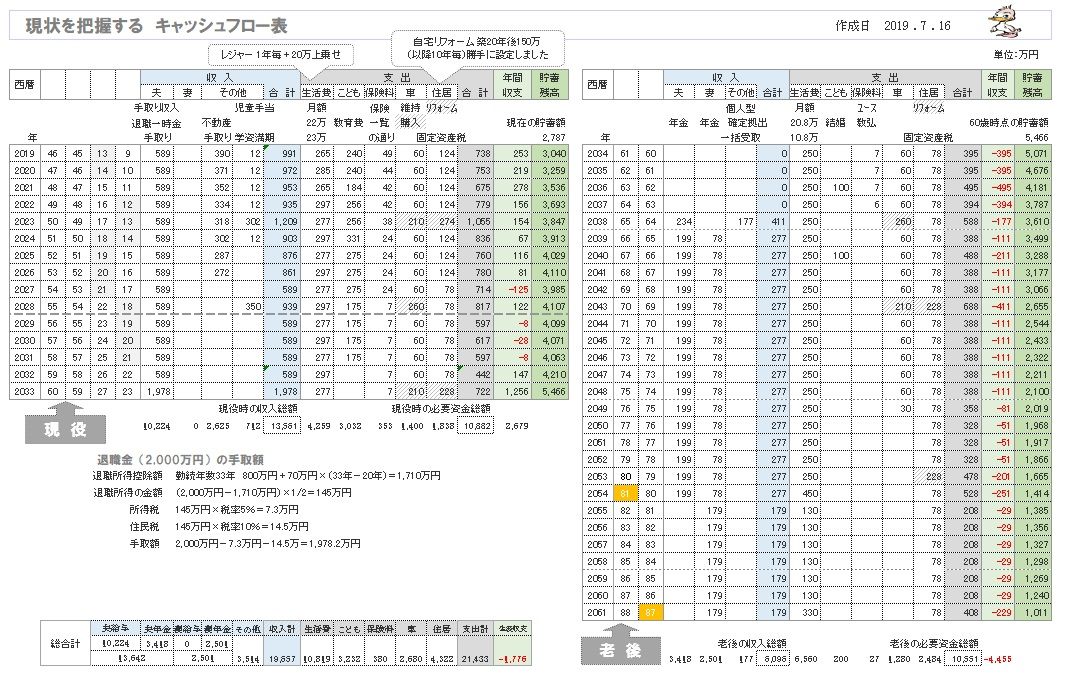The image size is (1067, 677).
Task: Select the year cell 2034
Action: click(x=597, y=154)
